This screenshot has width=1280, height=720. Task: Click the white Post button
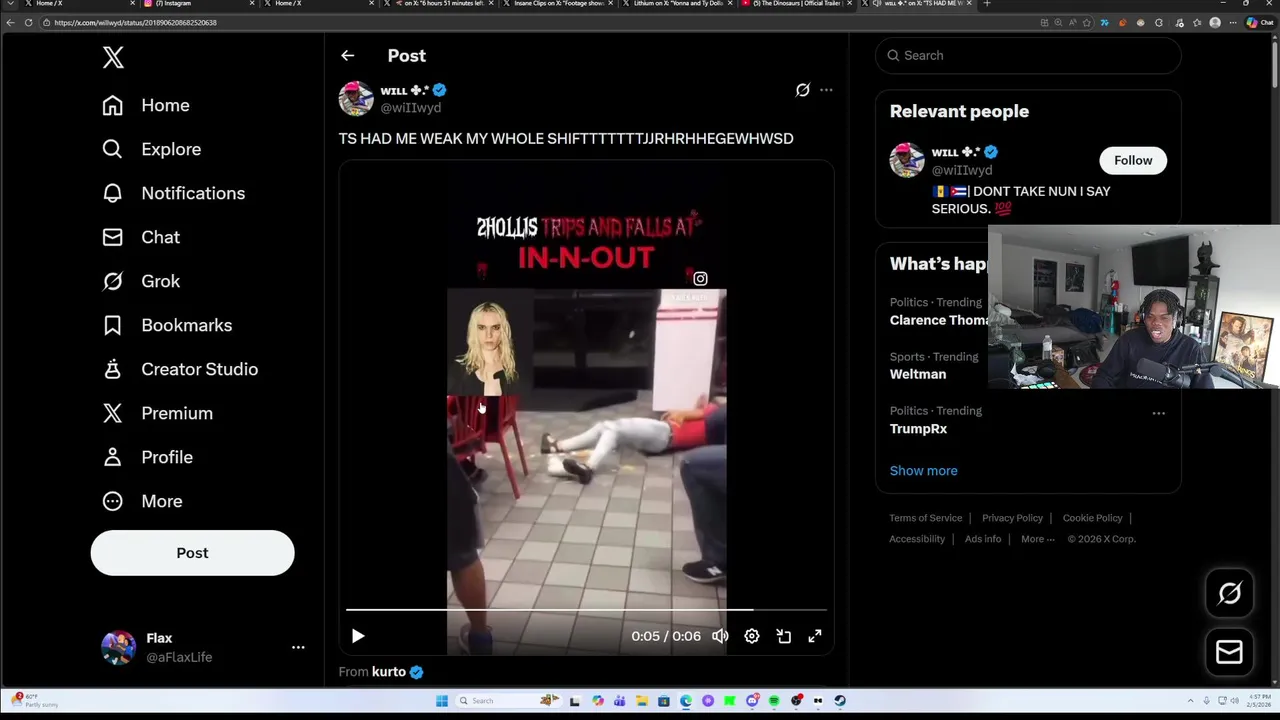(192, 553)
